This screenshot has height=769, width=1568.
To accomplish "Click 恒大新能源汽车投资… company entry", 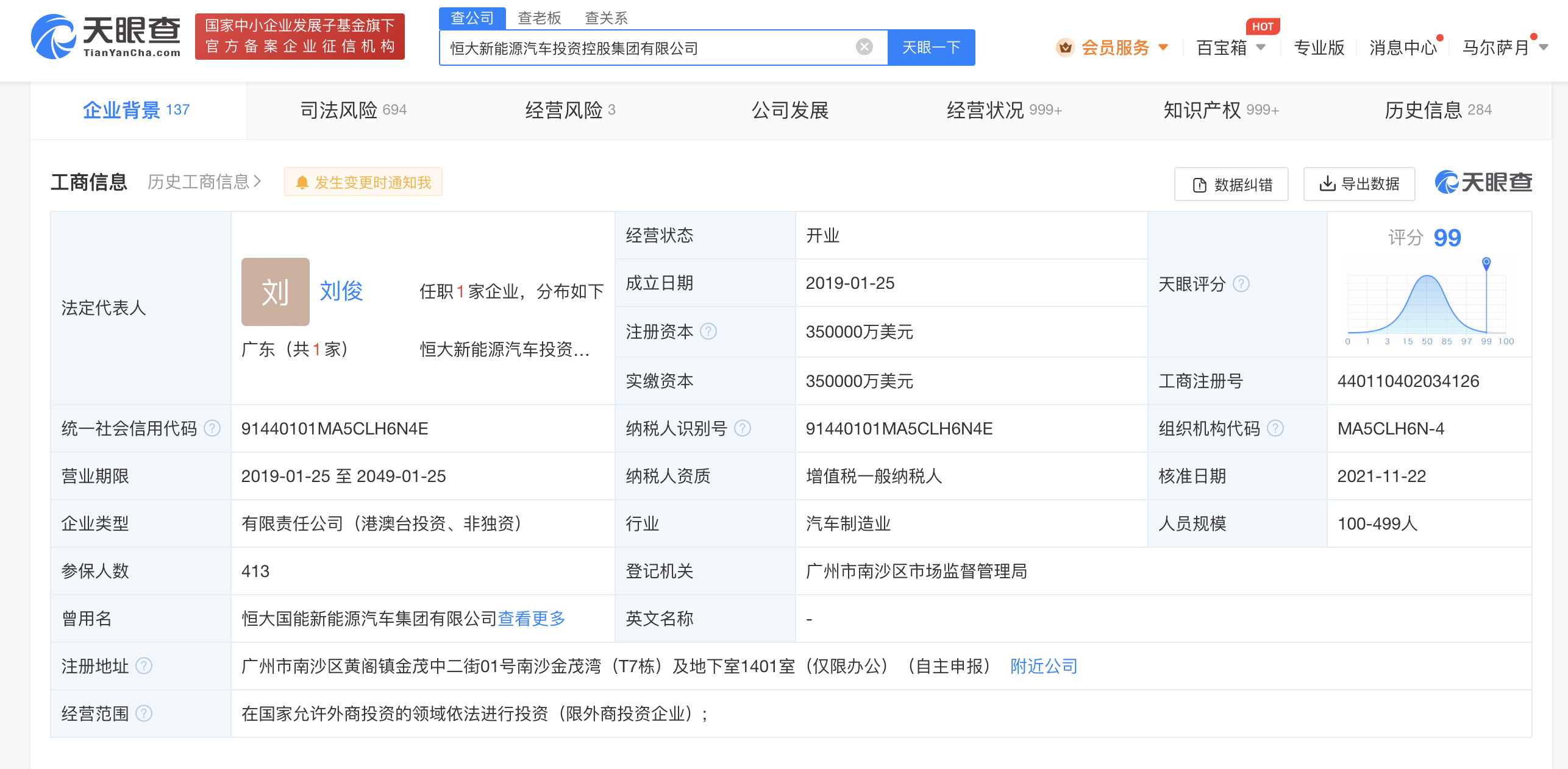I will pos(505,349).
